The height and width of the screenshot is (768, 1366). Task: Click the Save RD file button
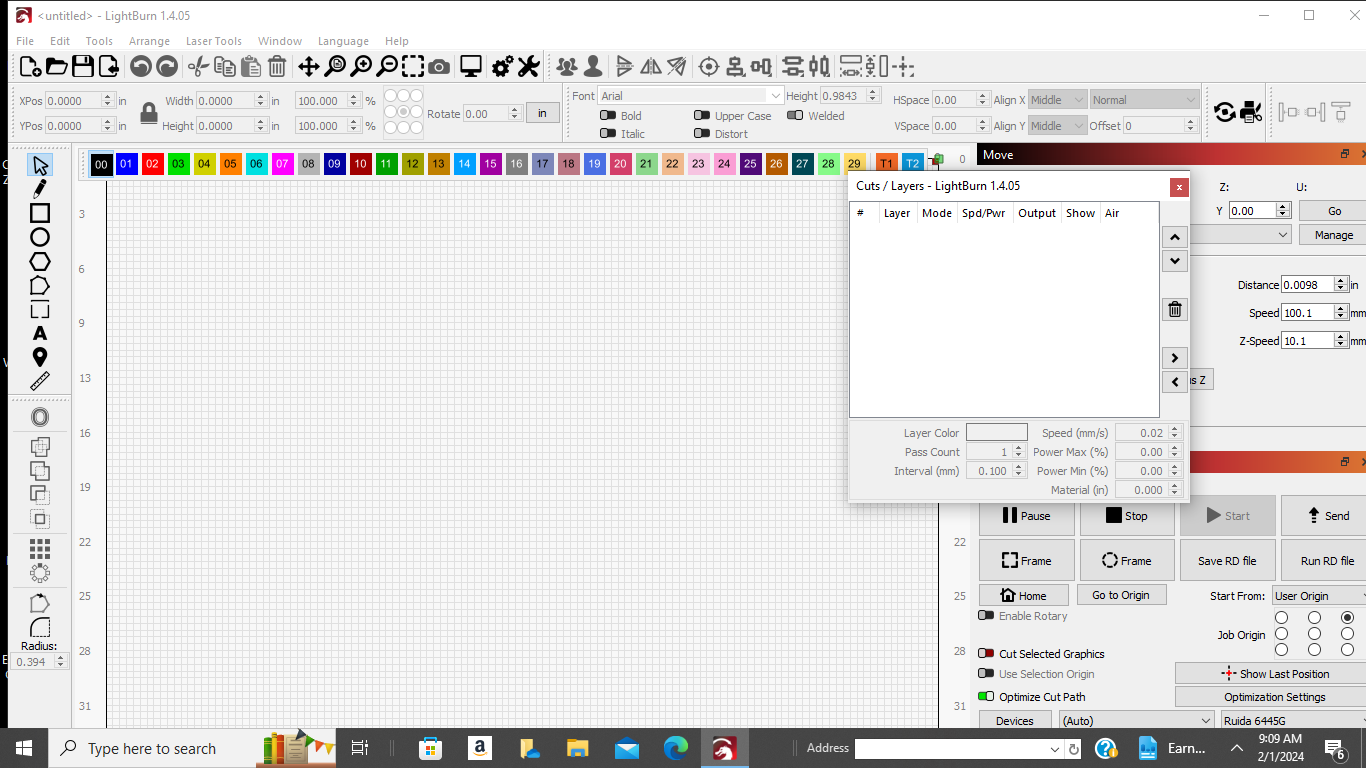[1227, 561]
